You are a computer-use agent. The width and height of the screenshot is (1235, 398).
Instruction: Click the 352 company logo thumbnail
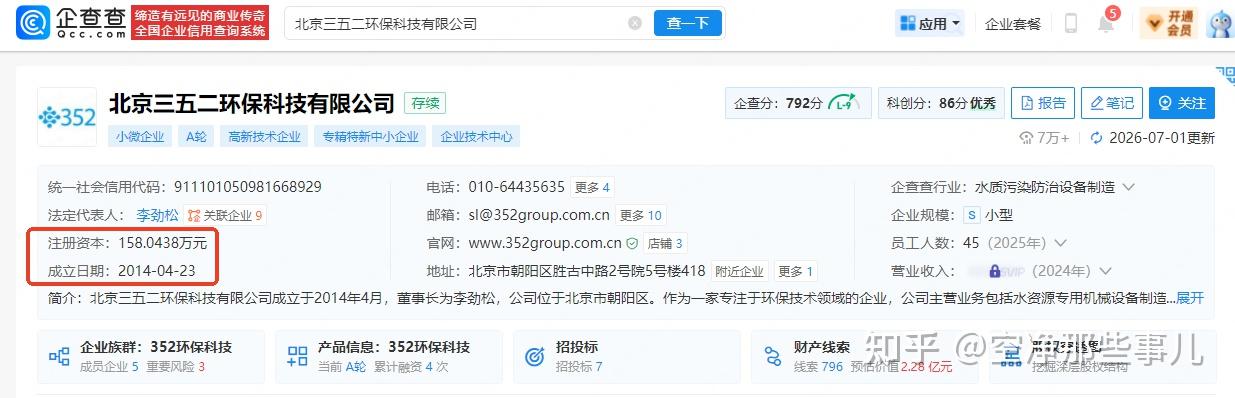click(67, 117)
